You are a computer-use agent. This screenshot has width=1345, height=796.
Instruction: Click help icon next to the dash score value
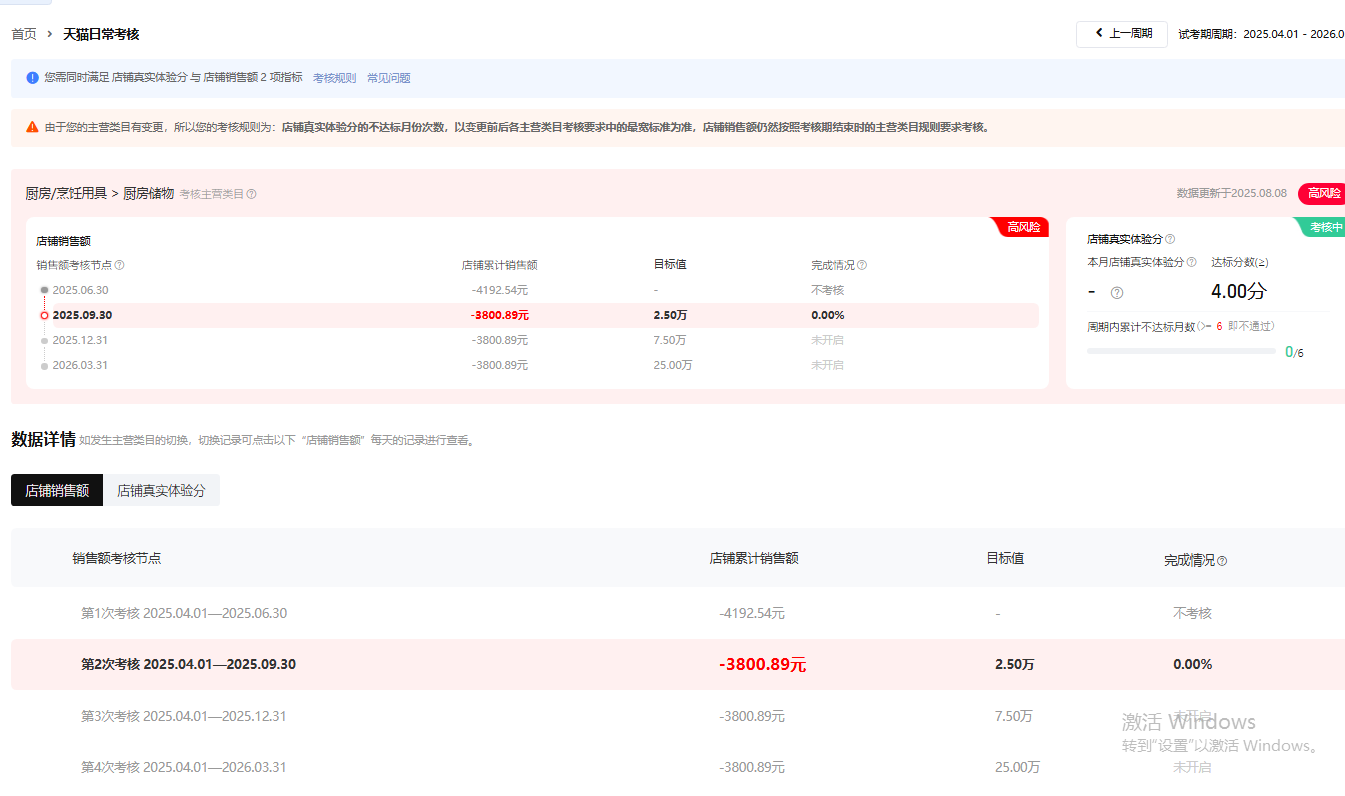pyautogui.click(x=1117, y=293)
